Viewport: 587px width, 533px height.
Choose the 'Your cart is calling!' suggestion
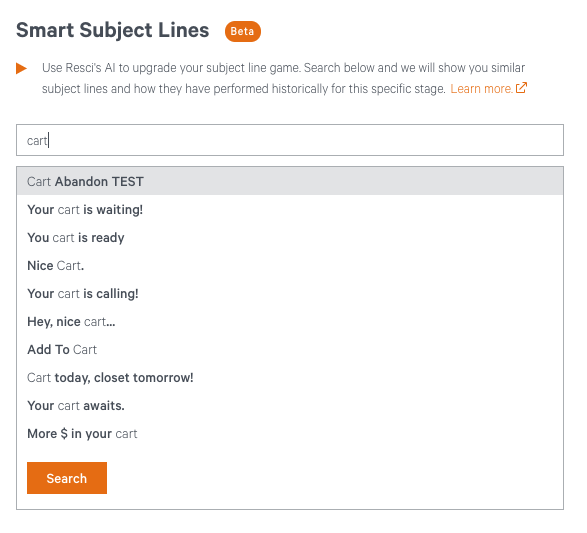(x=290, y=294)
